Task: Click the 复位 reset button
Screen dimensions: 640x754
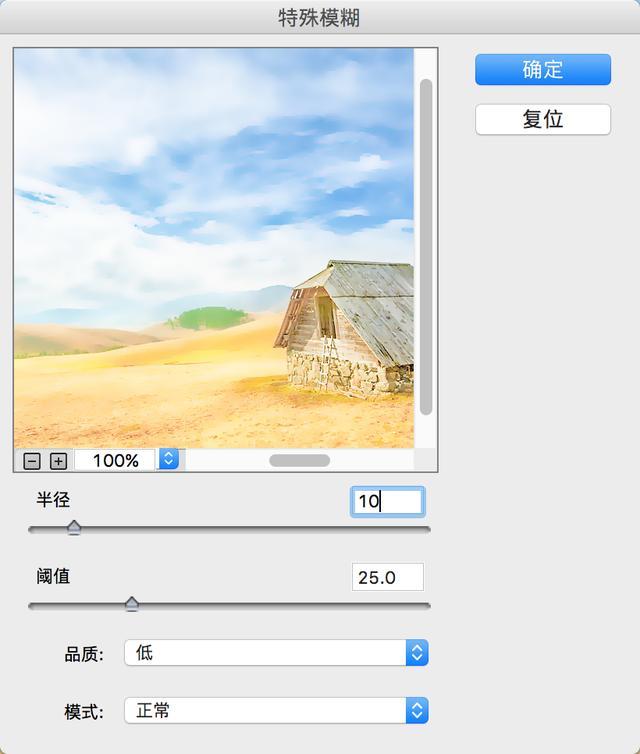Action: click(543, 119)
